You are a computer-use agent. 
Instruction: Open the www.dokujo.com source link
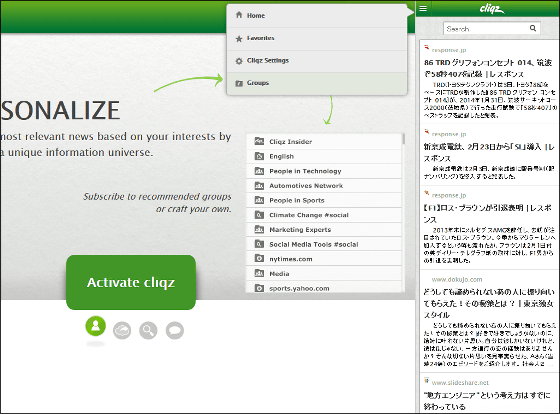[x=457, y=279]
